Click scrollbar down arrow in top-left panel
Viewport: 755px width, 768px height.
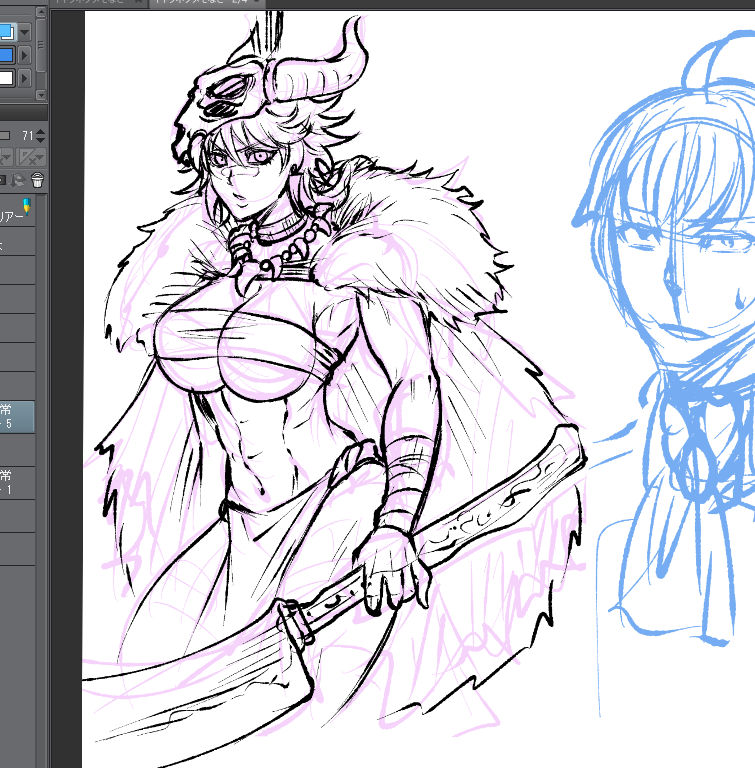(x=41, y=95)
